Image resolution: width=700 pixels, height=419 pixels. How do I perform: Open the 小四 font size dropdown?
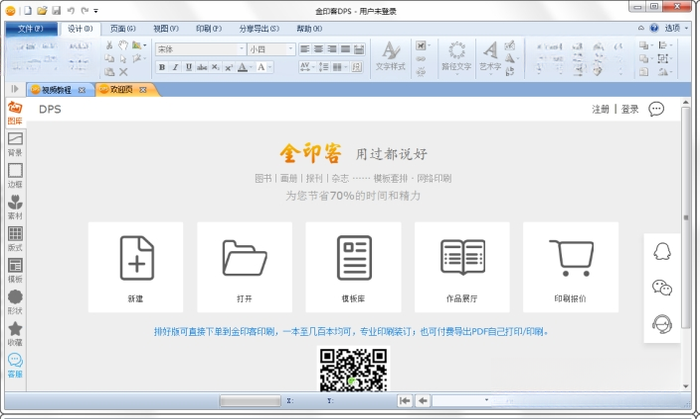click(290, 49)
